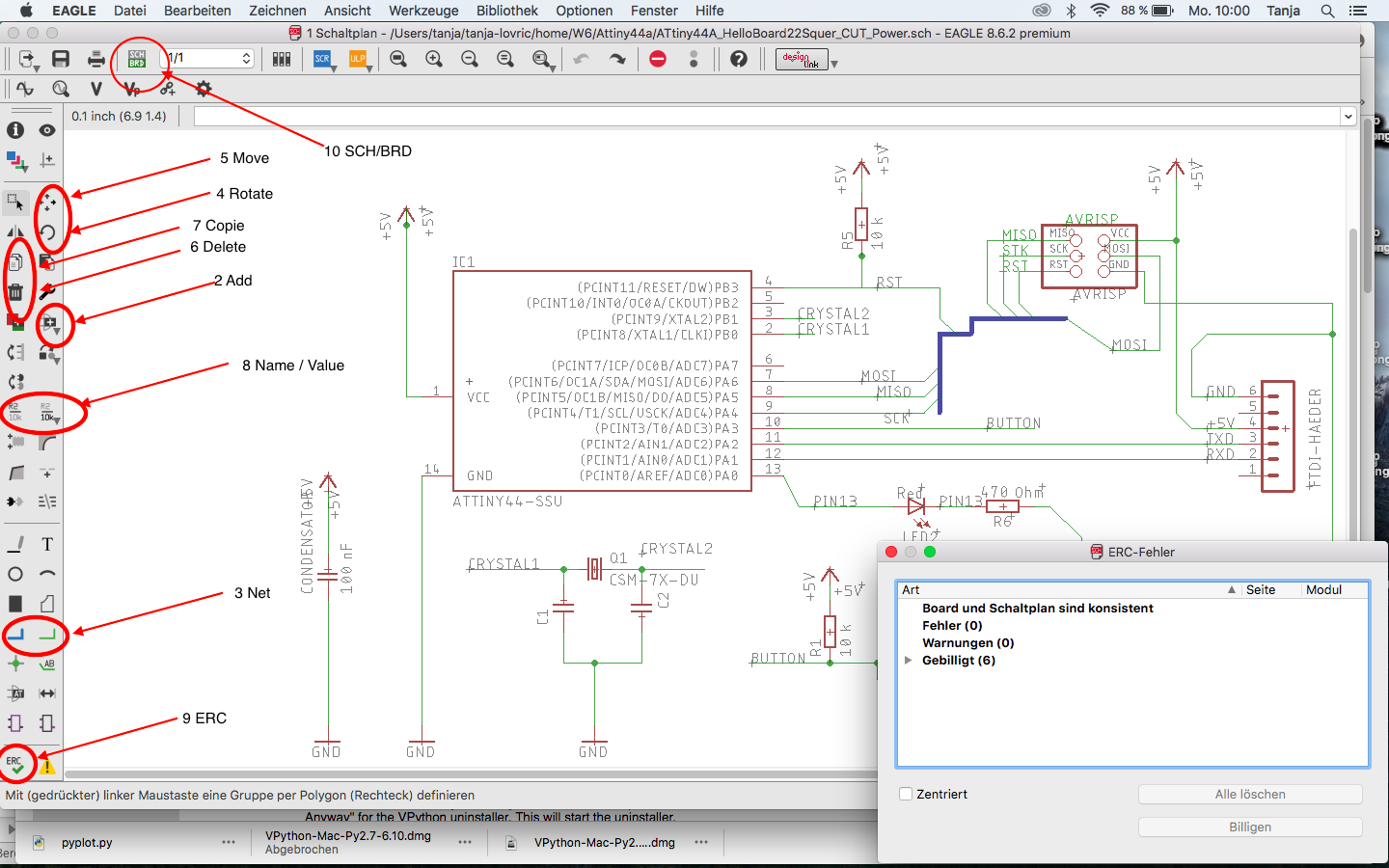1389x868 pixels.
Task: Click the Print icon
Action: pos(96,59)
